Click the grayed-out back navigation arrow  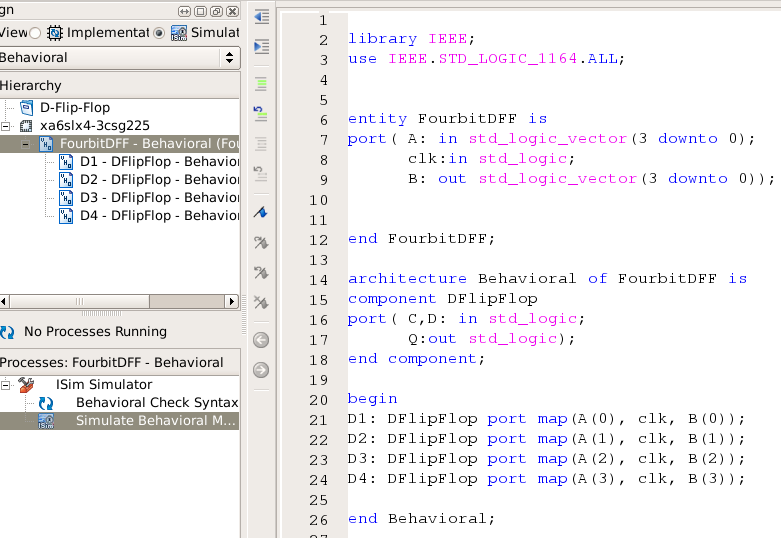(x=261, y=340)
